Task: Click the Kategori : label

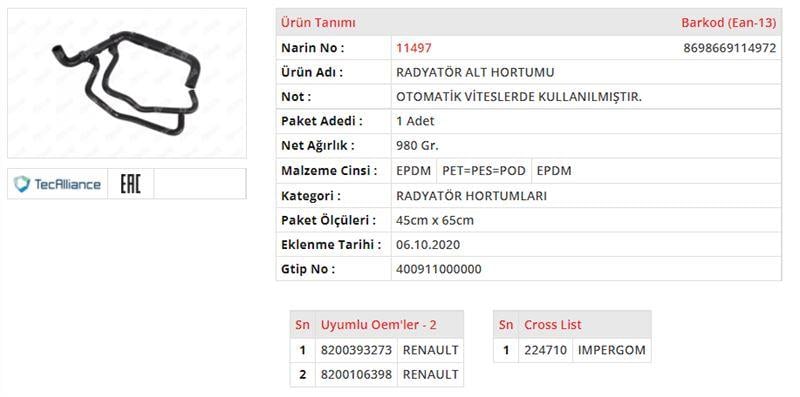Action: click(x=311, y=196)
